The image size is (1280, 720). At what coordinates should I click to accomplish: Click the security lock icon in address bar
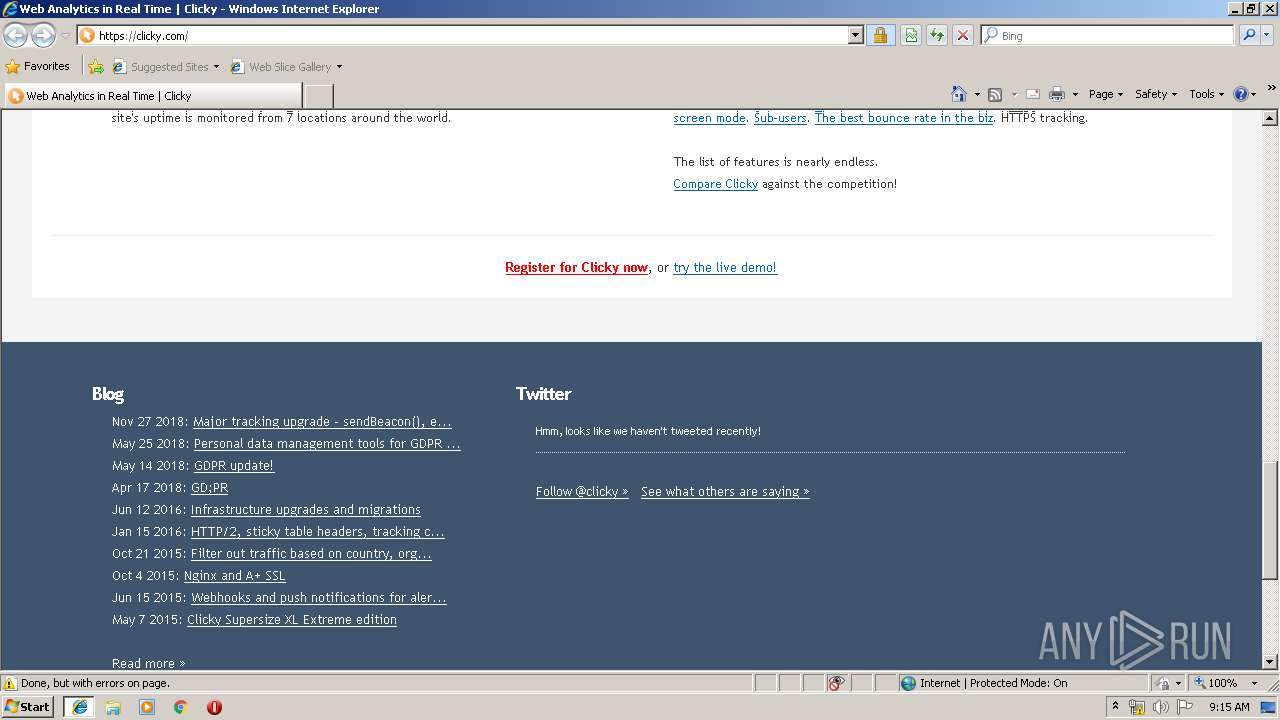[880, 35]
